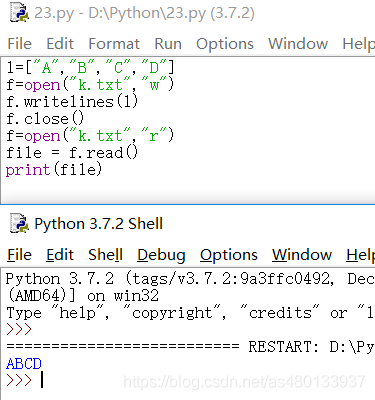
Task: Click the Python file icon beside 23.py title
Action: pos(20,13)
